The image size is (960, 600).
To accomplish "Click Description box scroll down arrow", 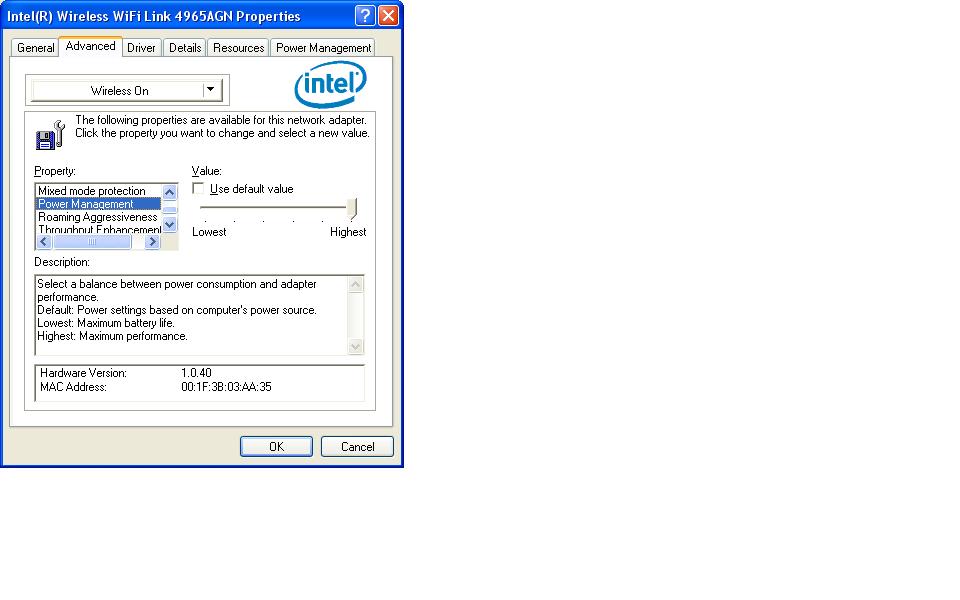I will (x=356, y=347).
